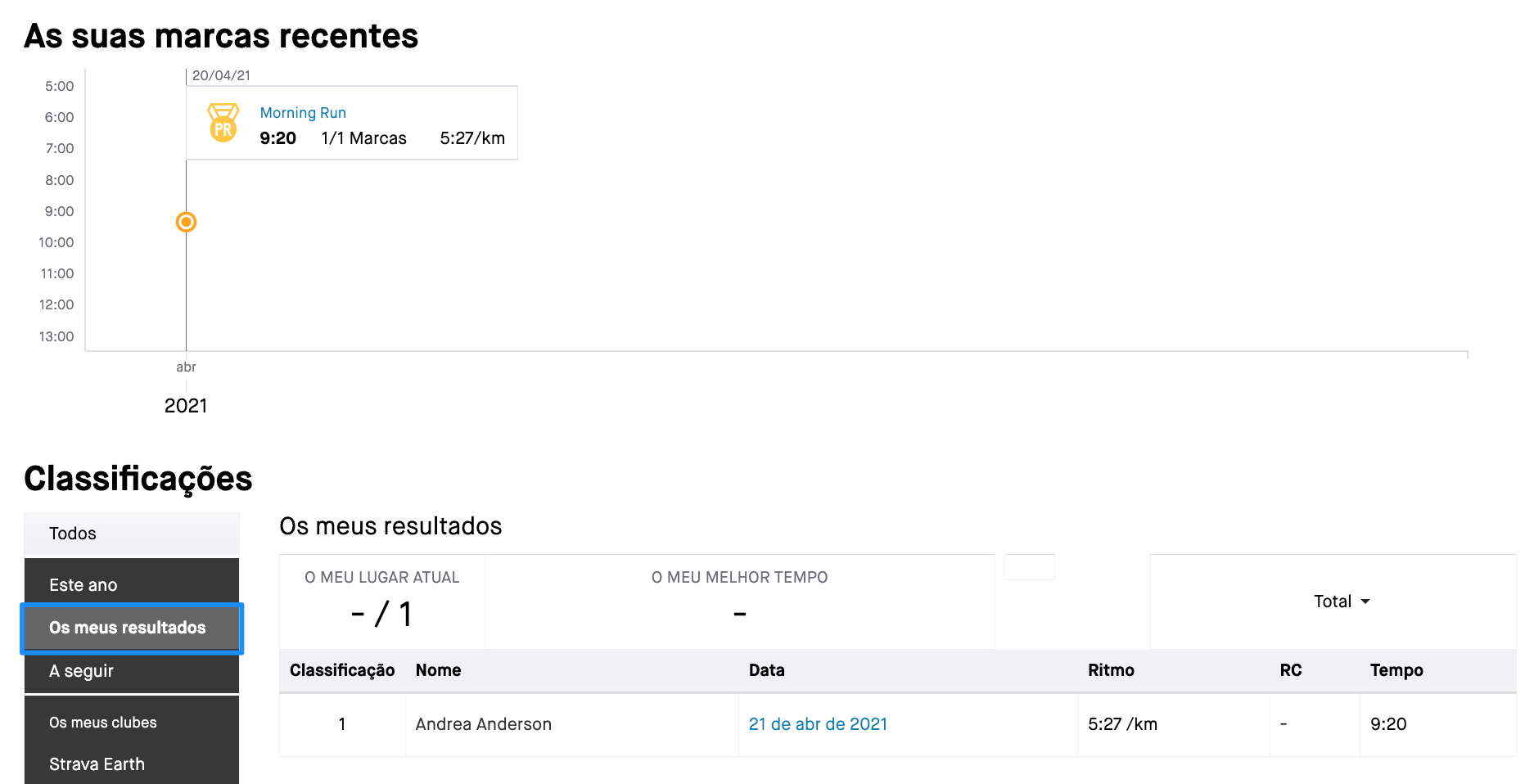
Task: Open the Morning Run activity link
Action: click(303, 113)
